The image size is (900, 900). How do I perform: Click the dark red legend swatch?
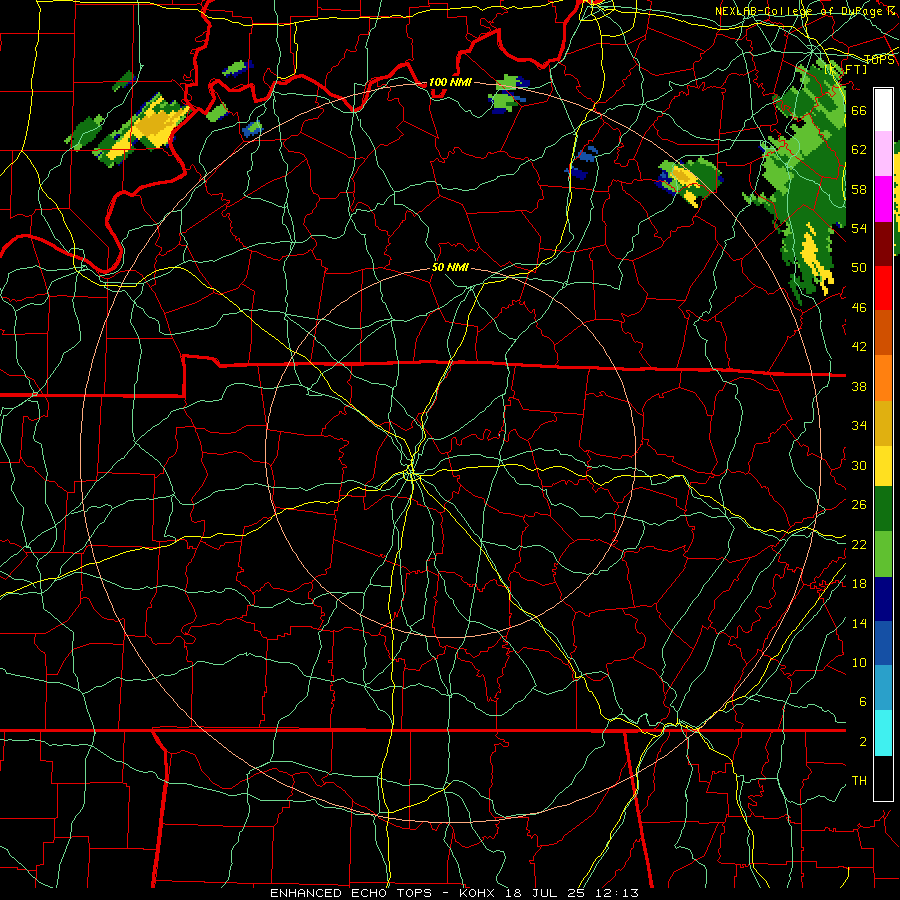pos(883,244)
